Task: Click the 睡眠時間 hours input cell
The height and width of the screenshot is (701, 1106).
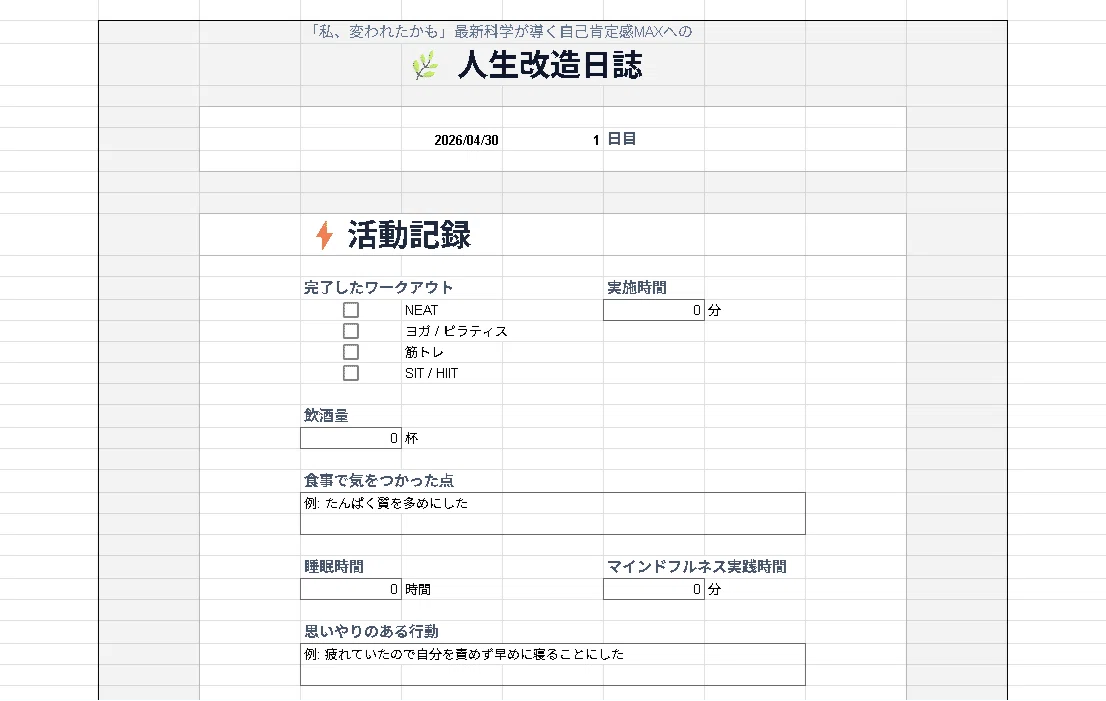Action: coord(351,589)
